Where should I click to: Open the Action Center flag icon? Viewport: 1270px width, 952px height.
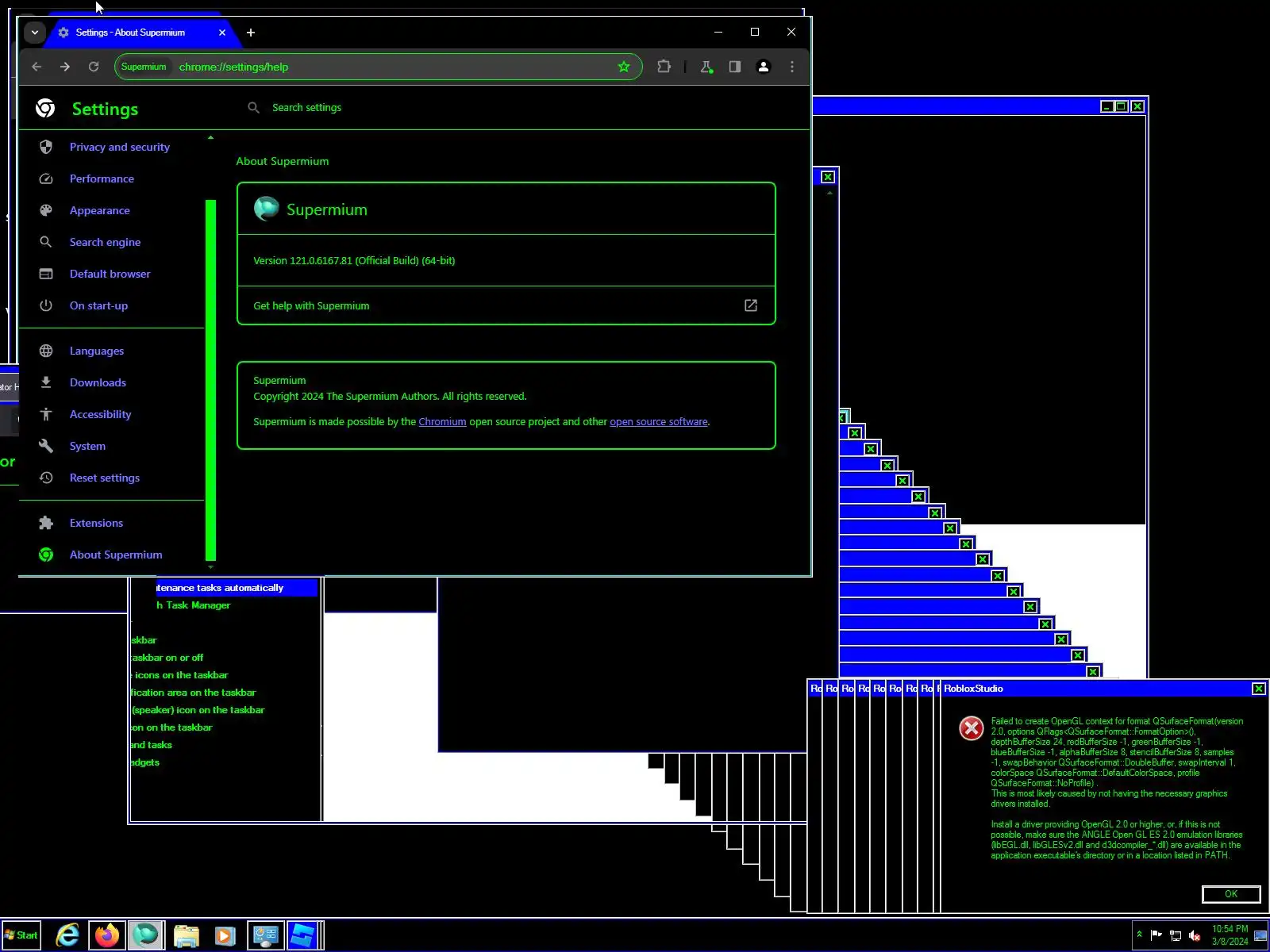coord(1156,935)
